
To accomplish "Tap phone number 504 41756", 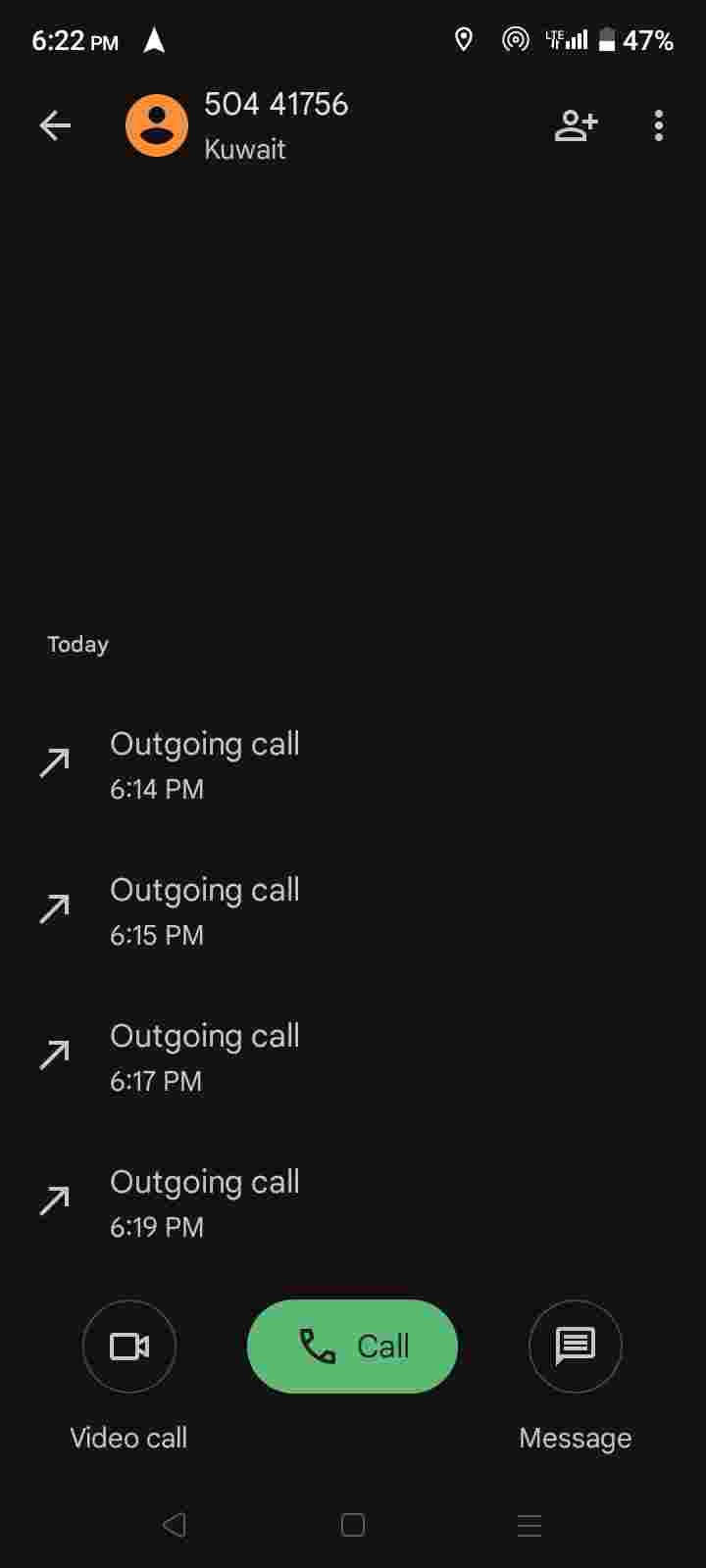I will (x=276, y=104).
